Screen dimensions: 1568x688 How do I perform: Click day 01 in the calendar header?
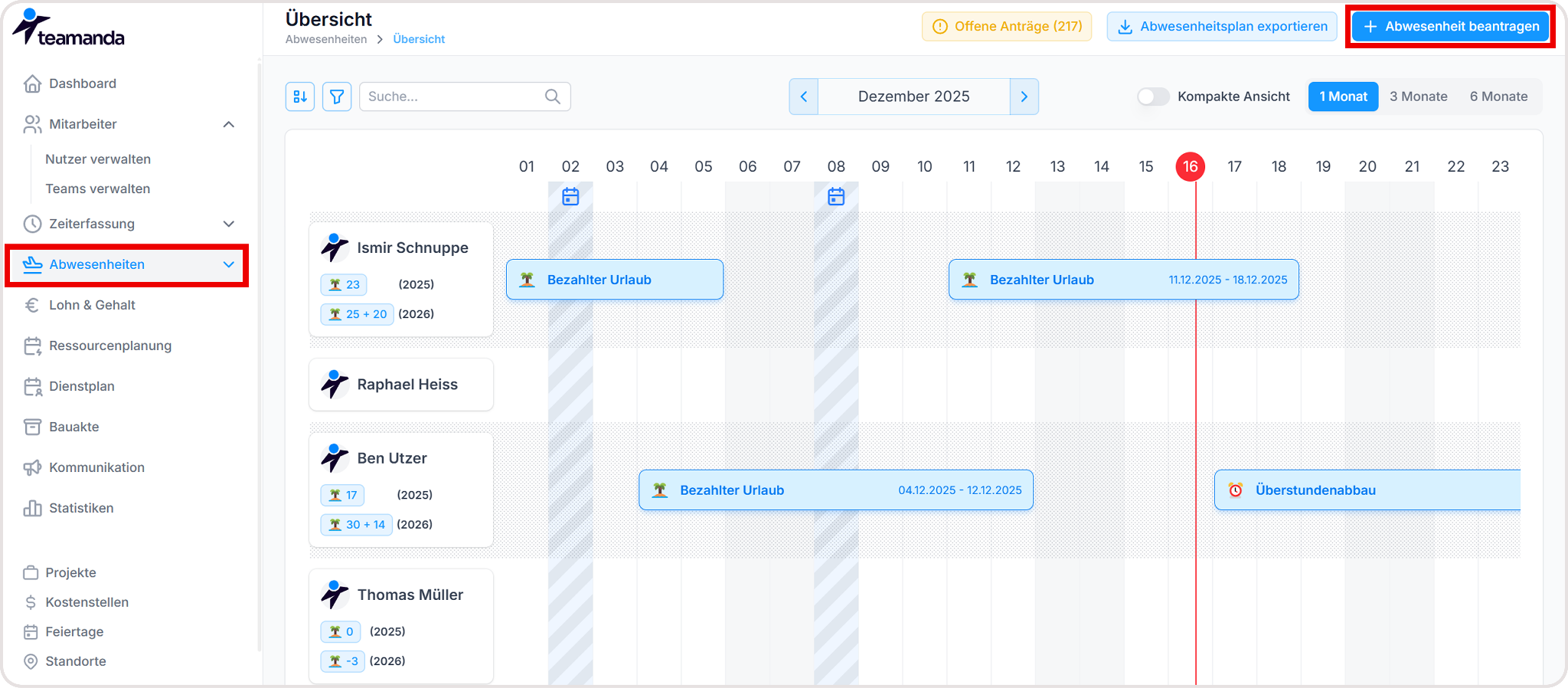click(527, 166)
